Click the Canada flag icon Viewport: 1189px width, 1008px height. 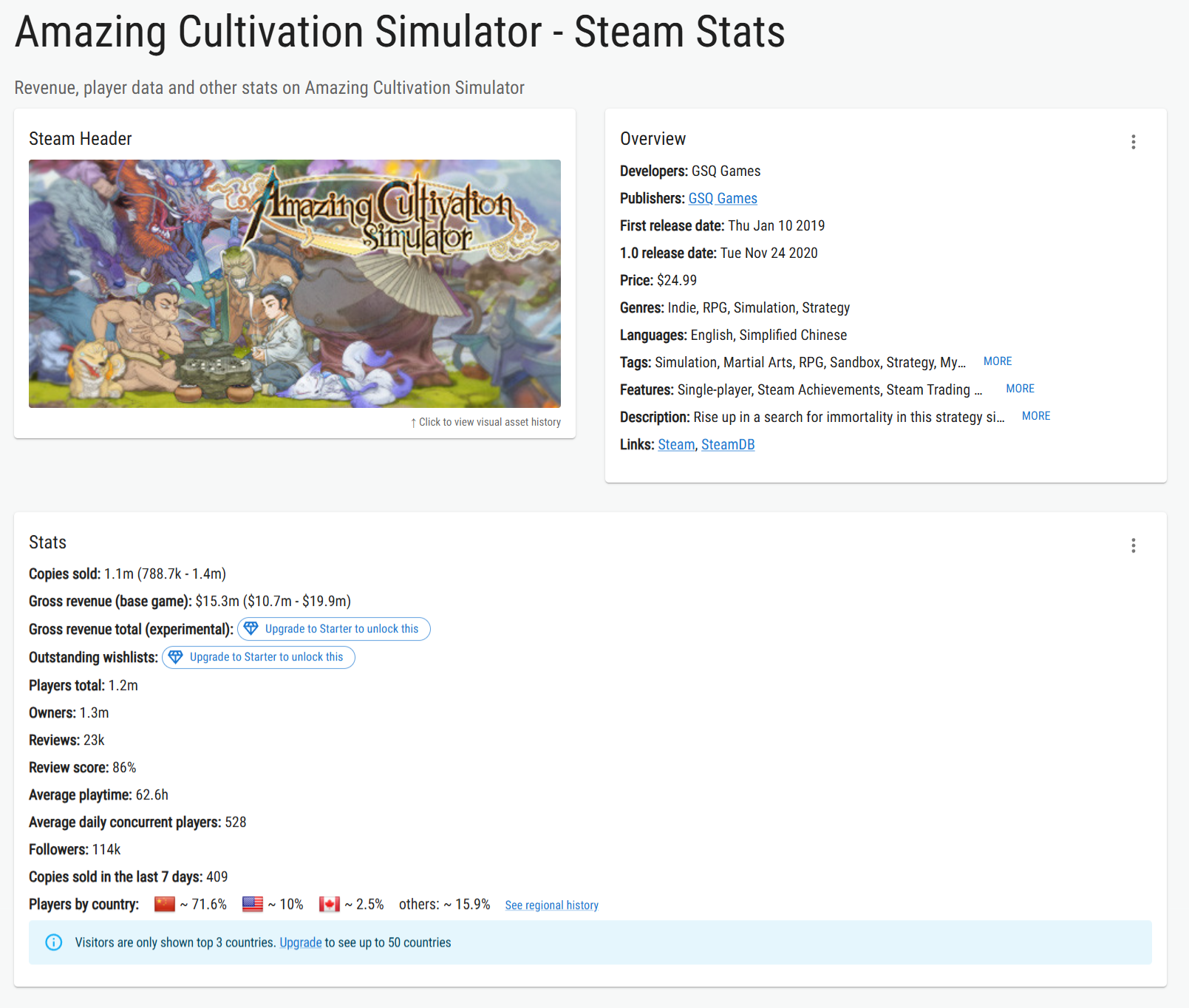coord(330,904)
